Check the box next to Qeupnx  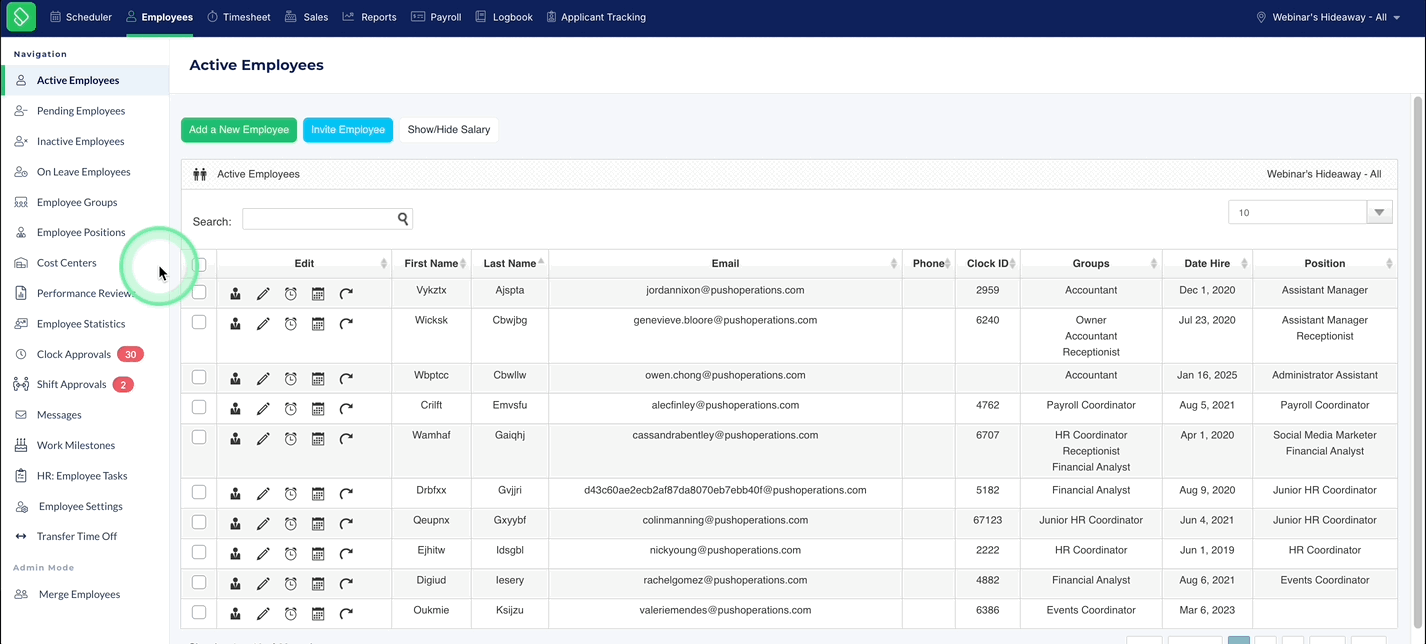[199, 522]
